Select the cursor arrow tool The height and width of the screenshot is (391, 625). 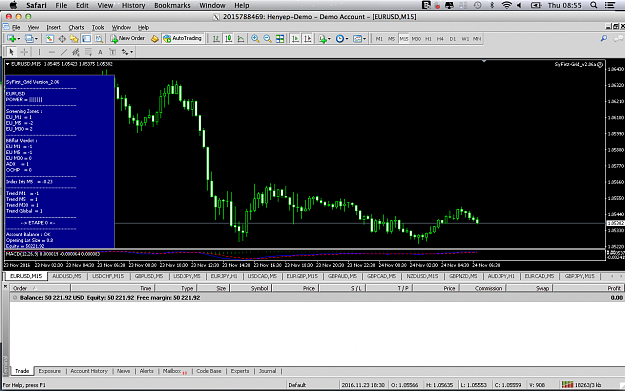(x=12, y=52)
